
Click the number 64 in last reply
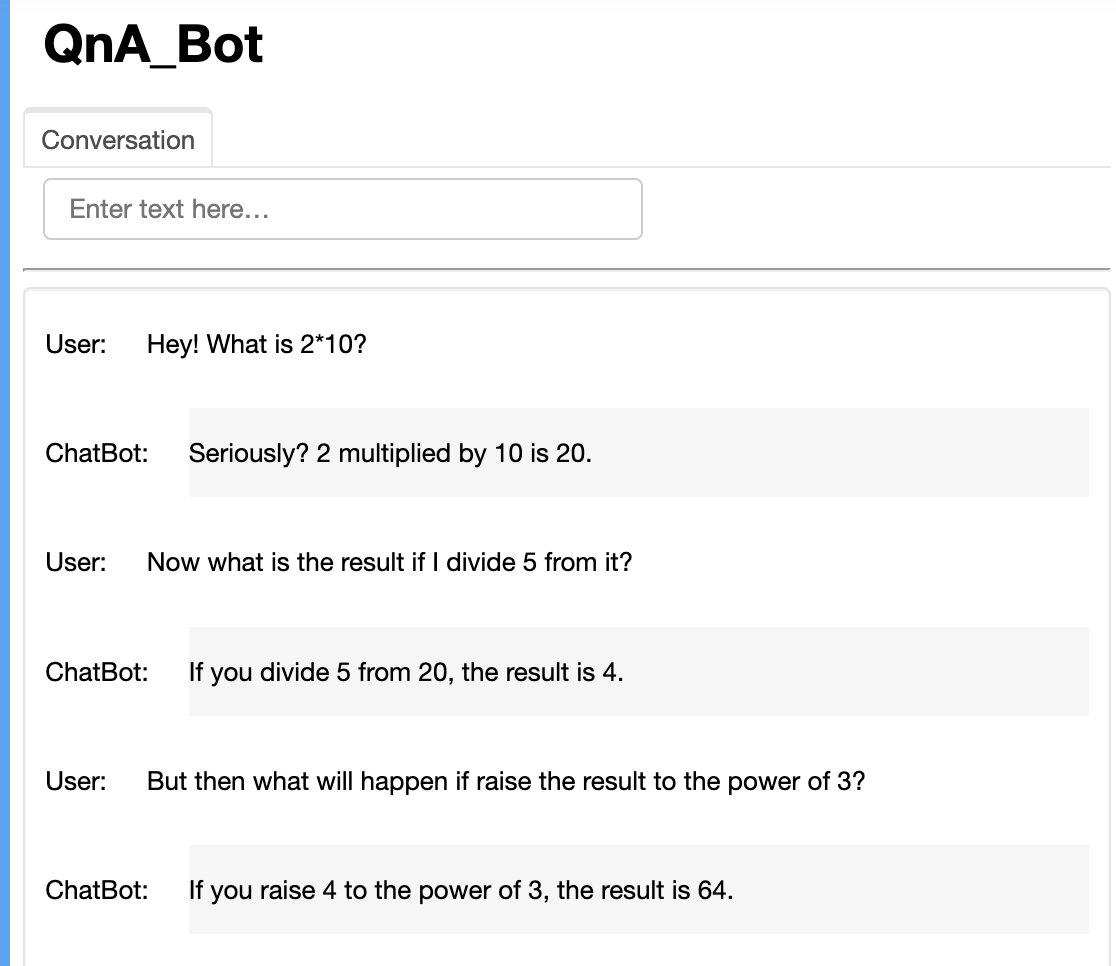(715, 890)
